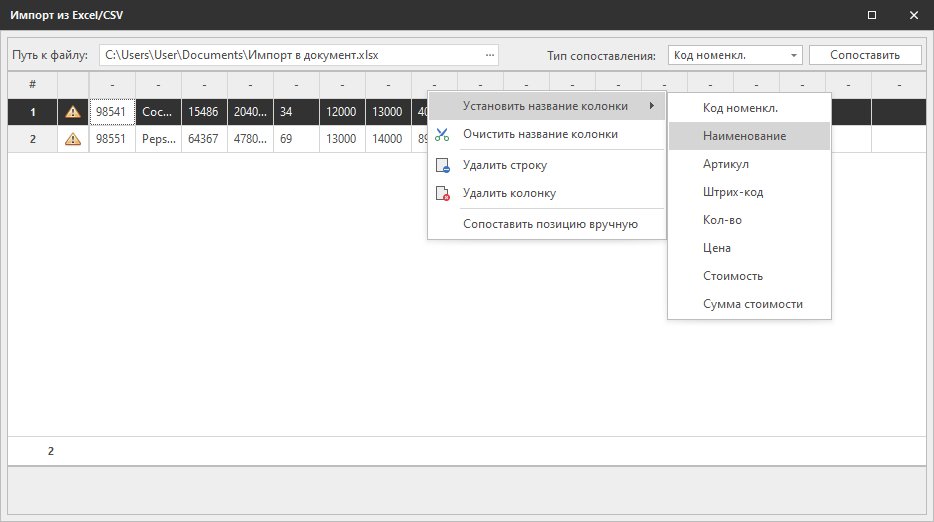Screen dimensions: 934x522
Task: Click the warning icon in row 1
Action: click(x=73, y=112)
